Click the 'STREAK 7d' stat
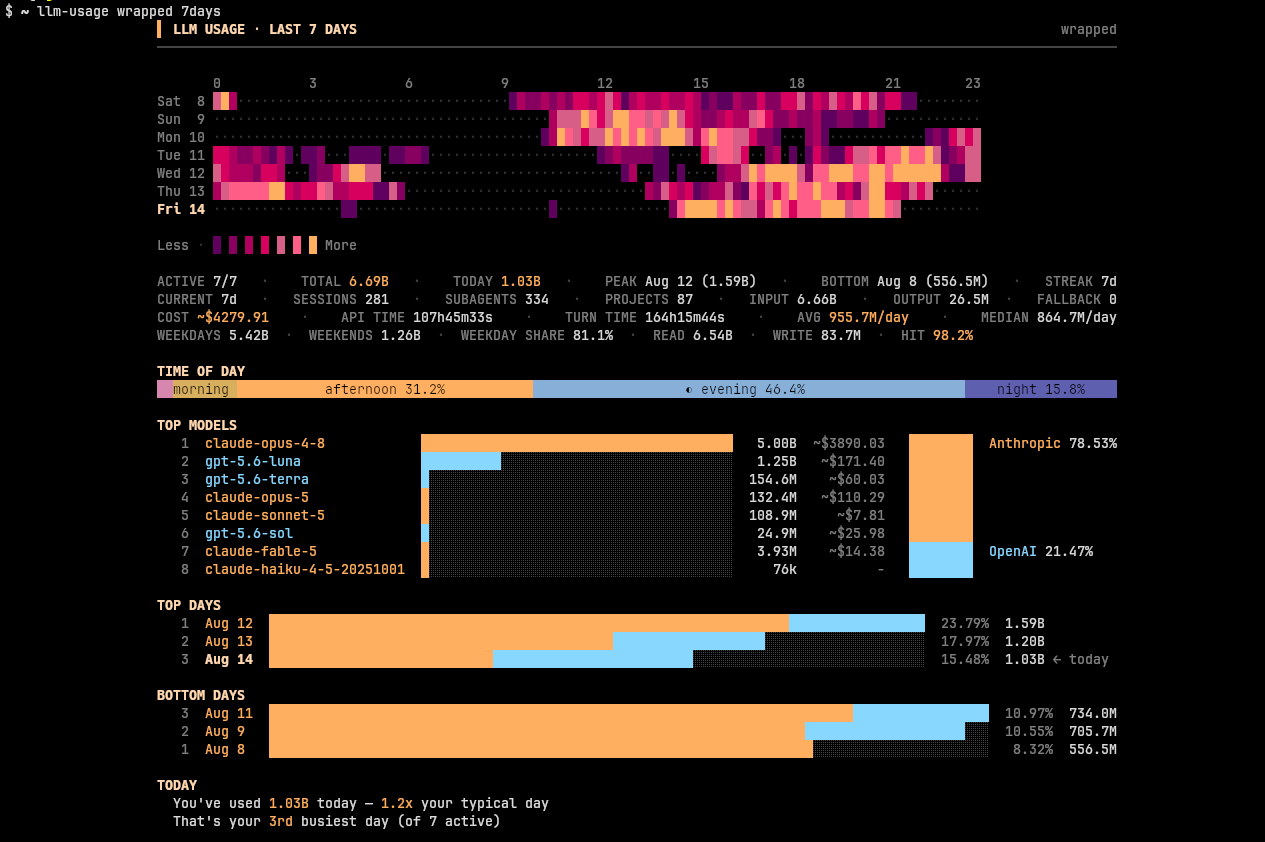The height and width of the screenshot is (842, 1265). pos(1081,281)
